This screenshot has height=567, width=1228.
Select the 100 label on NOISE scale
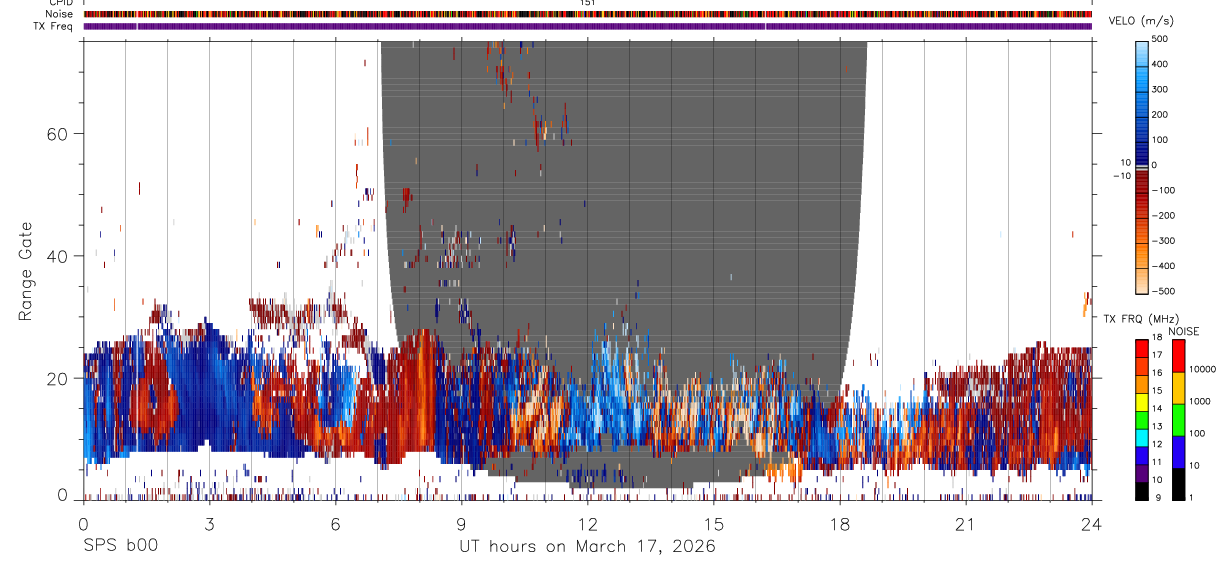pyautogui.click(x=1196, y=434)
